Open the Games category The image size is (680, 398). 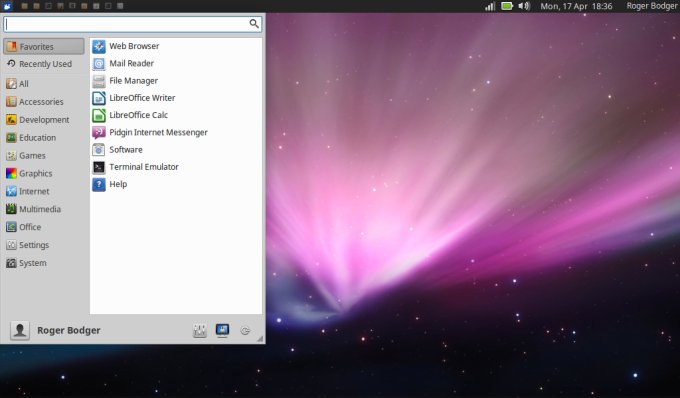pyautogui.click(x=44, y=155)
